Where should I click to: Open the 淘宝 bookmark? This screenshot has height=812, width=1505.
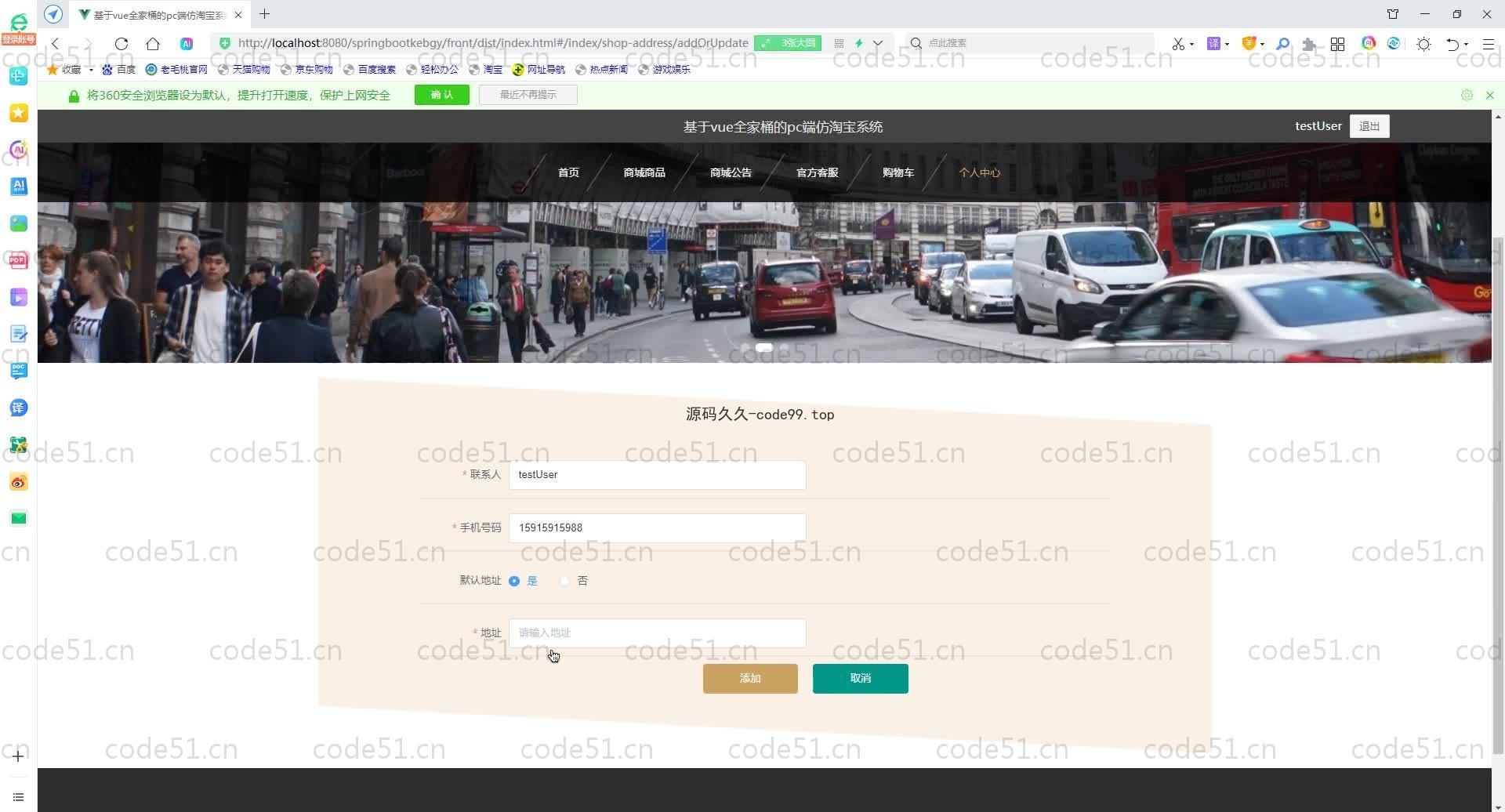(486, 70)
